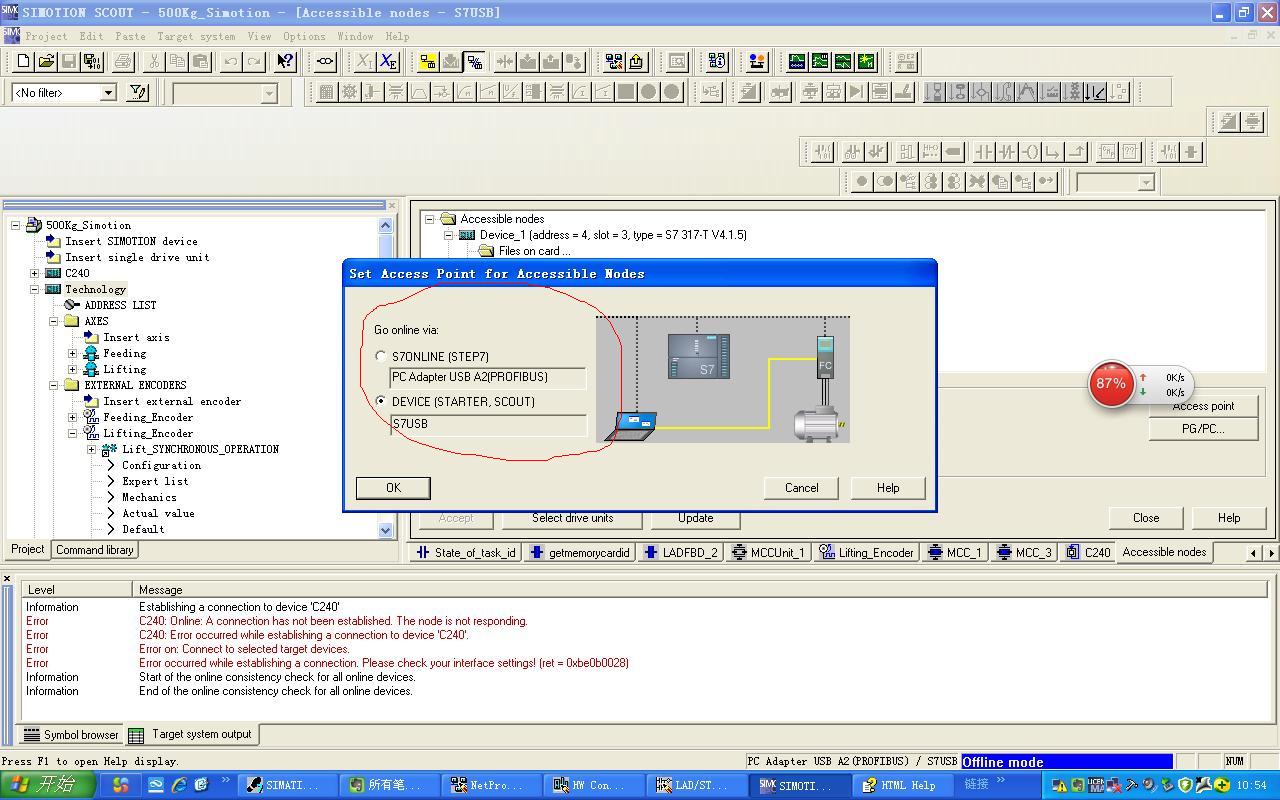Click the blue XE symbol toolbar icon
The image size is (1280, 800).
click(388, 62)
